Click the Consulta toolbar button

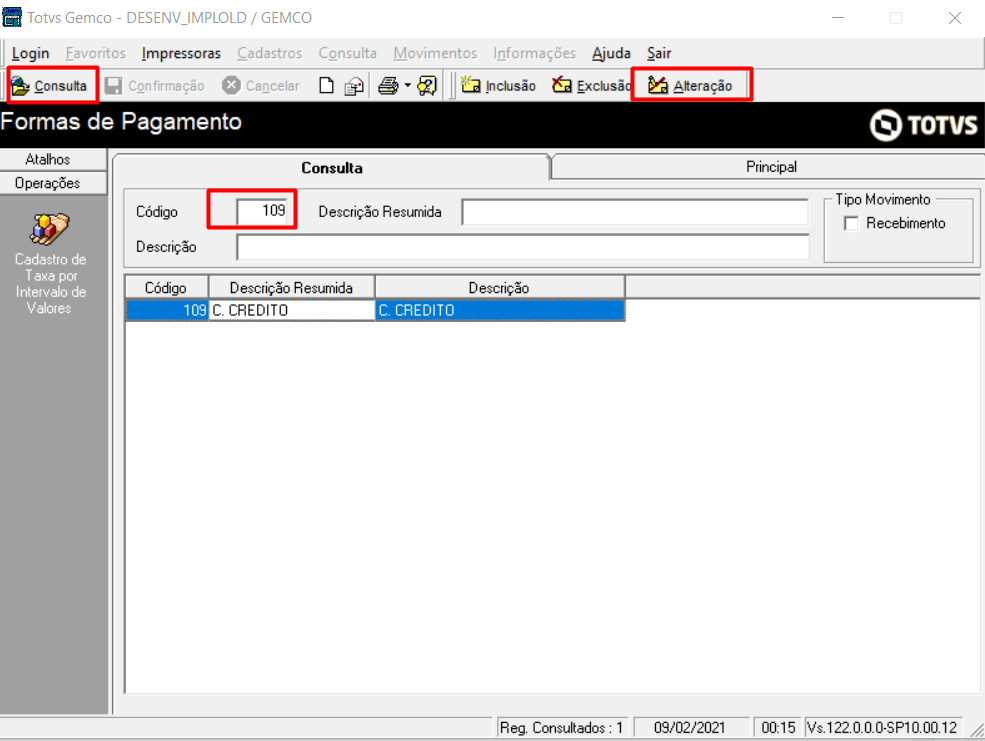click(x=50, y=85)
